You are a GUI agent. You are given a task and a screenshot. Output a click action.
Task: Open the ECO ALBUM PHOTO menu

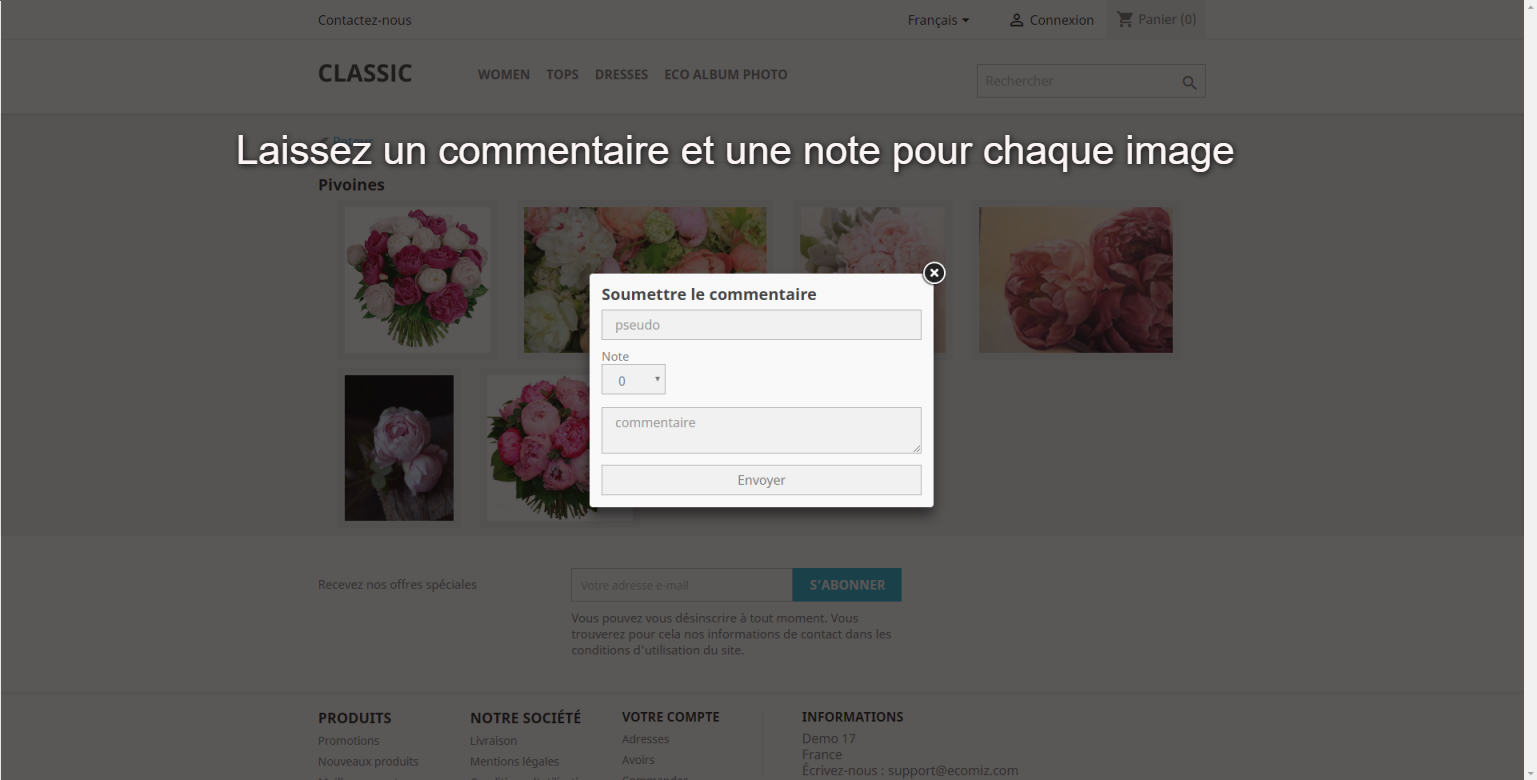click(x=726, y=74)
